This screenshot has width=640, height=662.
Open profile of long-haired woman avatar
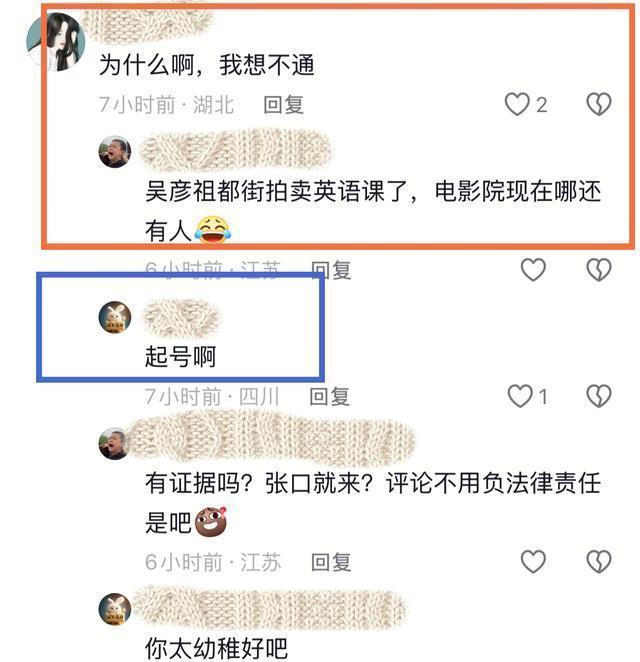(56, 42)
